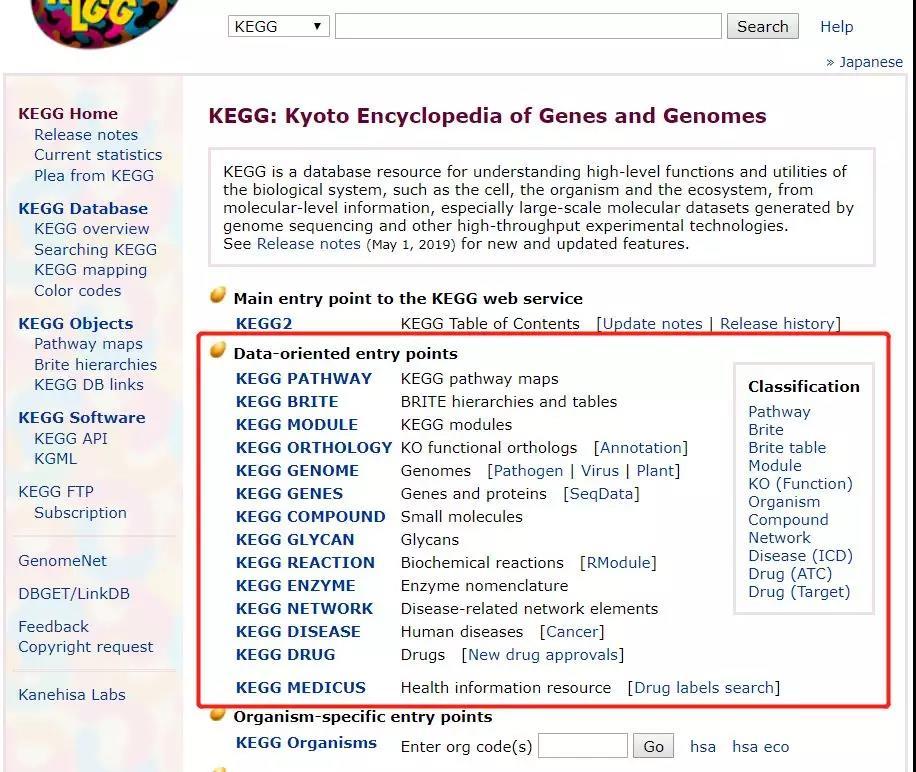The height and width of the screenshot is (772, 916).
Task: Open Color codes sidebar link
Action: tap(78, 290)
